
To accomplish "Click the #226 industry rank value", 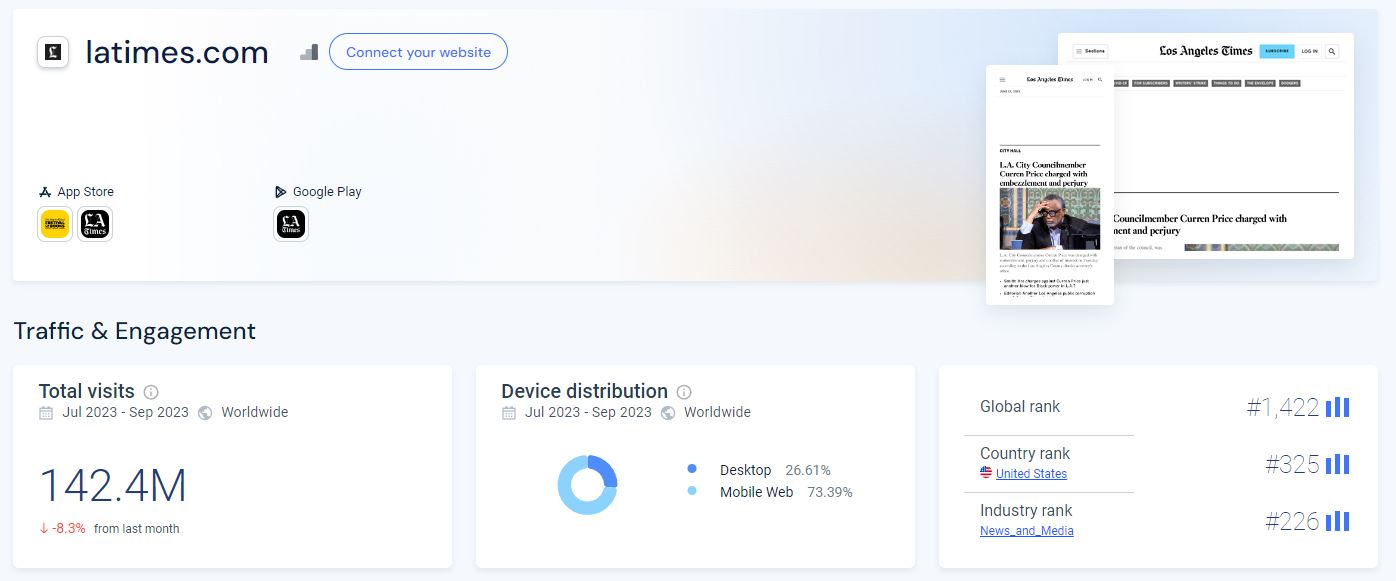I will [1292, 521].
